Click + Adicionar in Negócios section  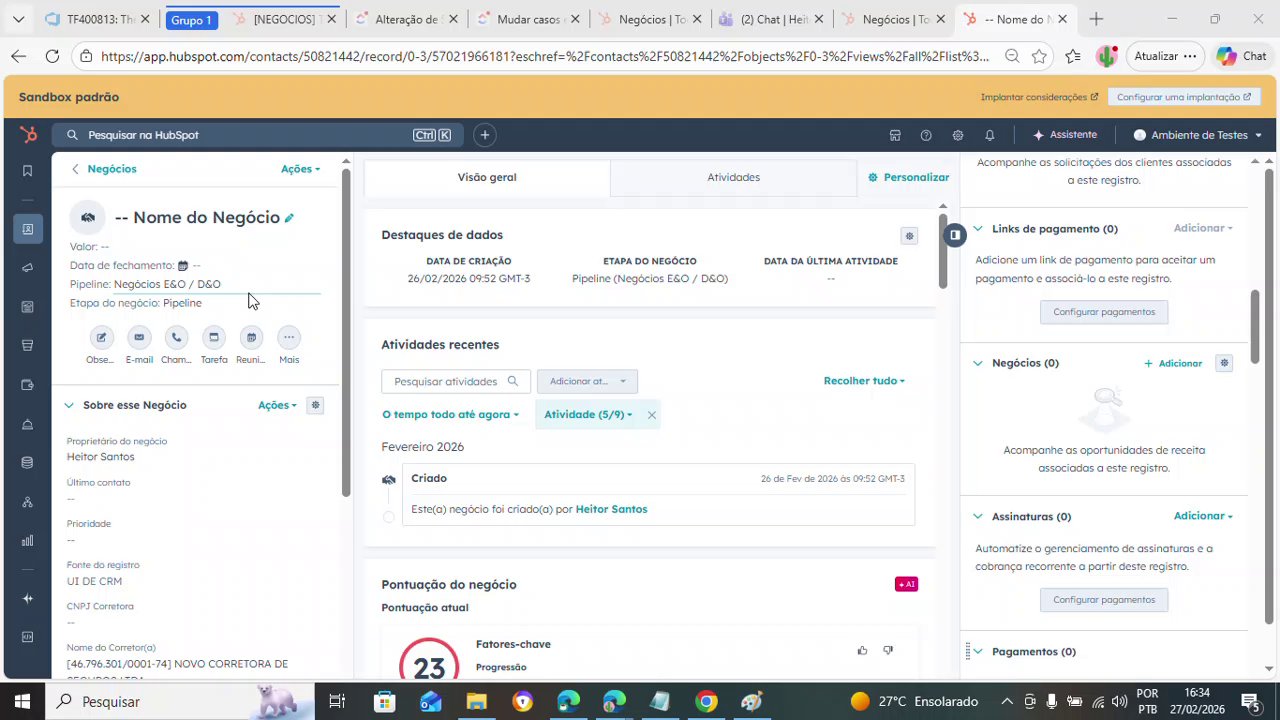tap(1173, 363)
